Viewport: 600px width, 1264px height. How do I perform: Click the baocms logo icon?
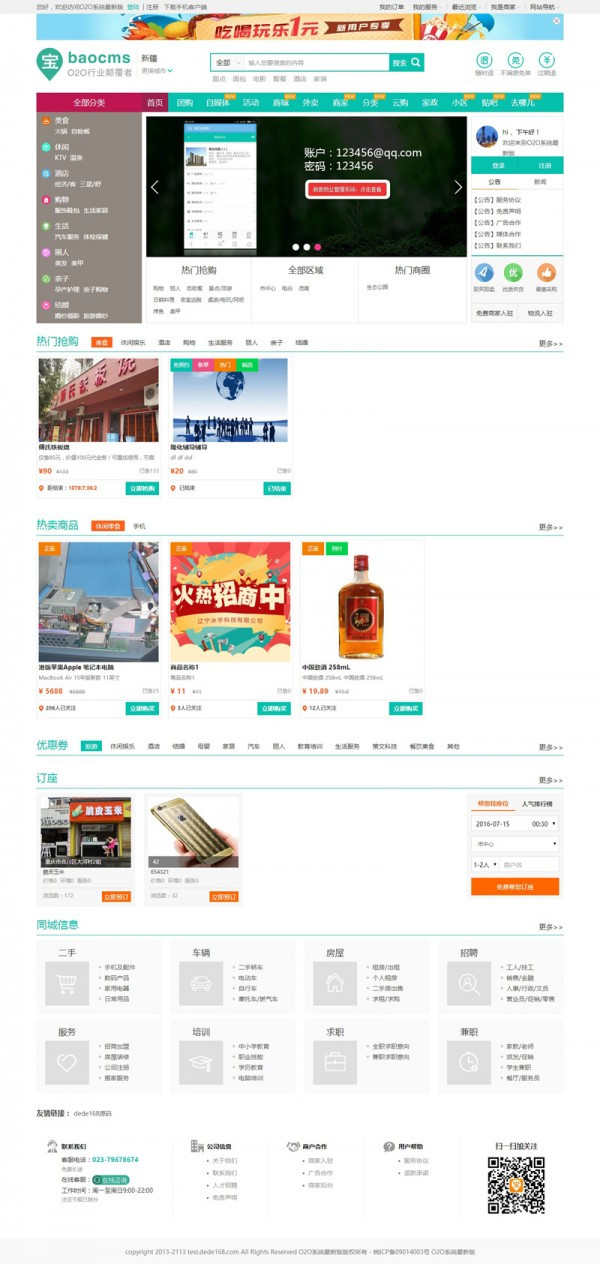(49, 64)
